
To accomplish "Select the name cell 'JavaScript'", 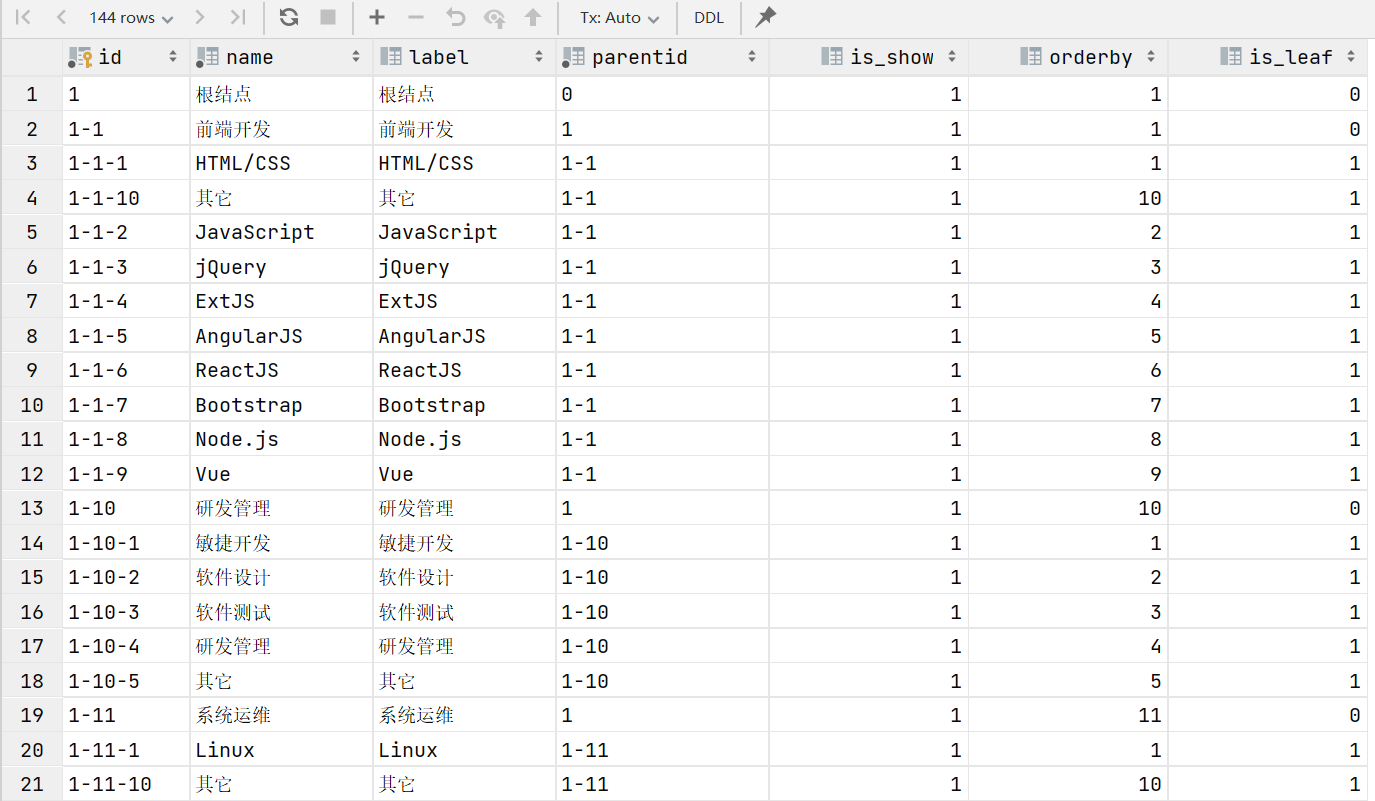I will 281,232.
